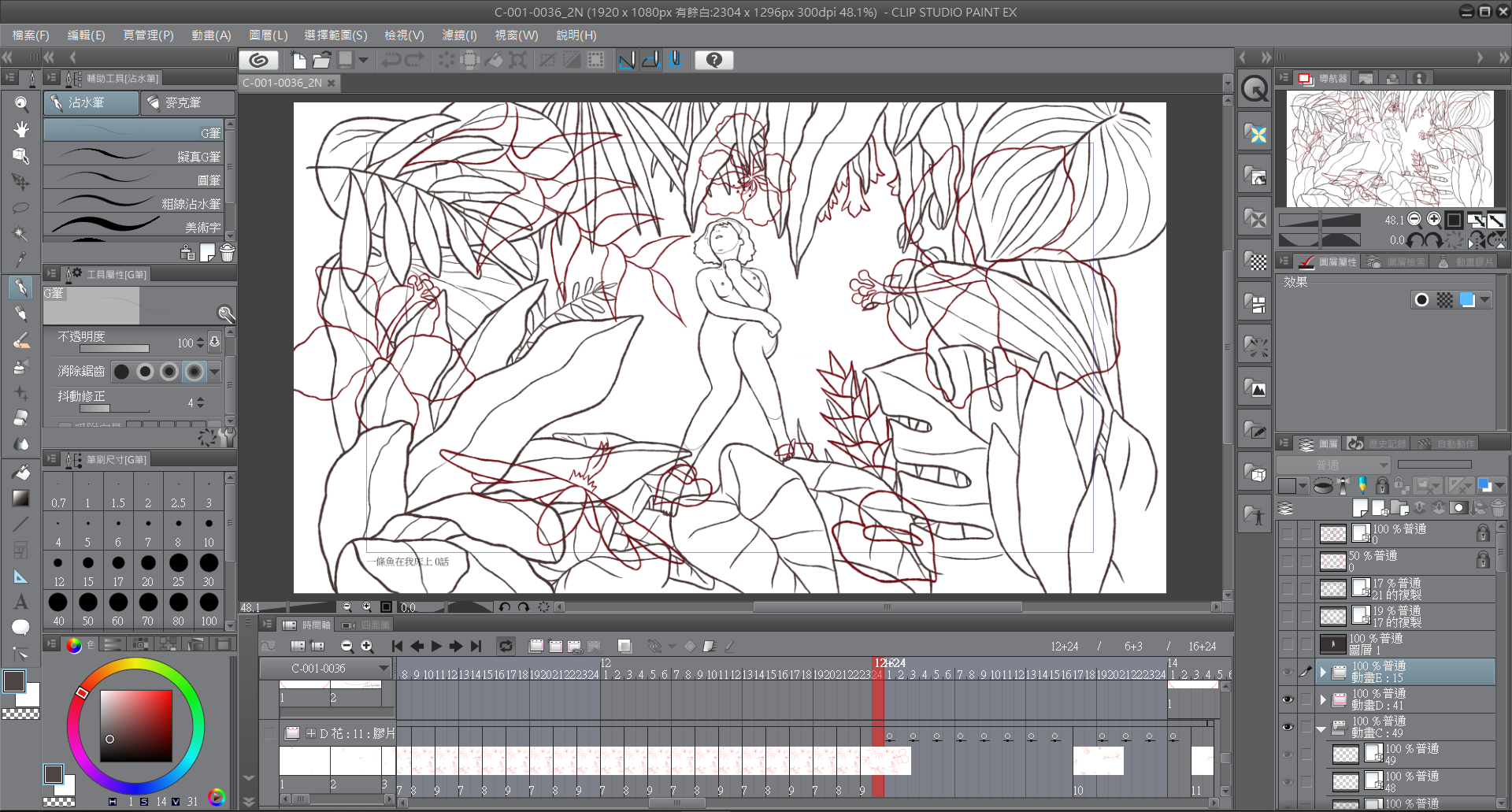
Task: Select the Hand (move canvas) tool
Action: [x=21, y=129]
